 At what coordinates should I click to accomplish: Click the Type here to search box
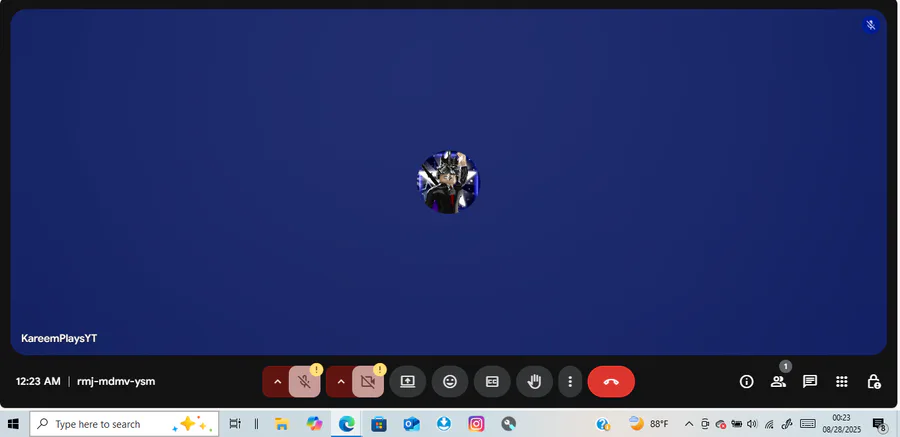[124, 424]
